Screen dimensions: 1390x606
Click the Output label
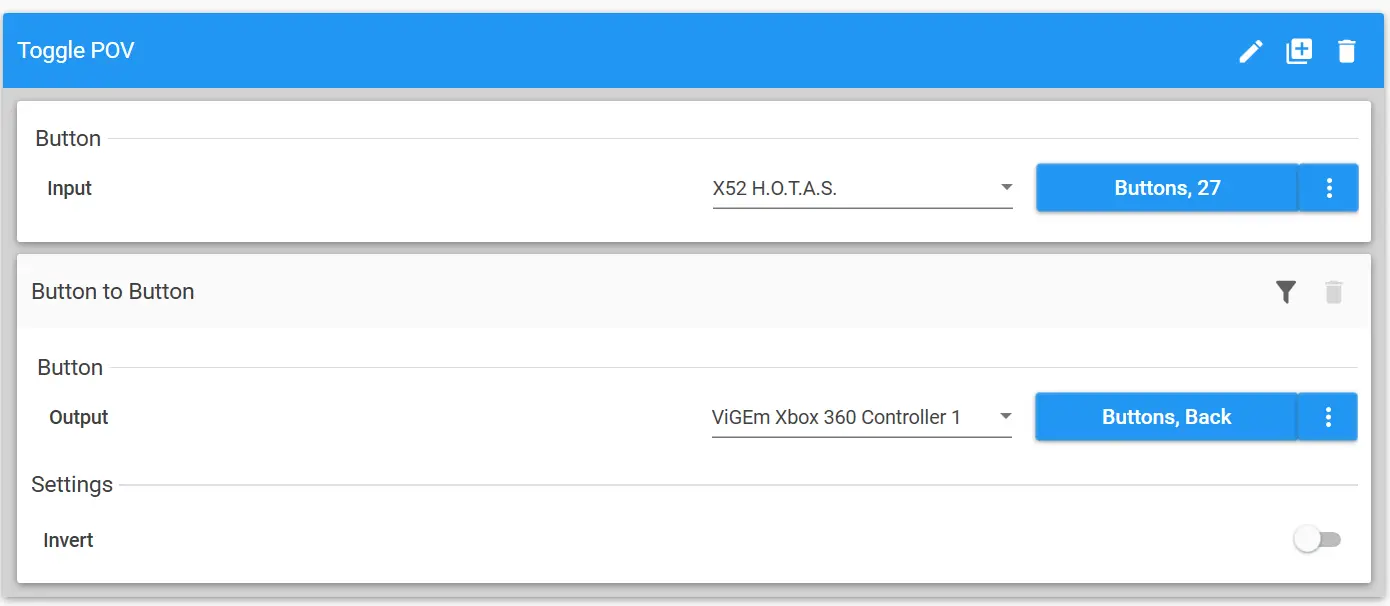pyautogui.click(x=78, y=417)
